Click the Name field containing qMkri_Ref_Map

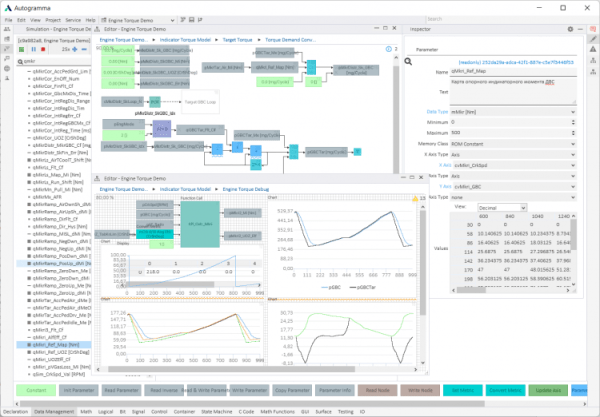513,72
